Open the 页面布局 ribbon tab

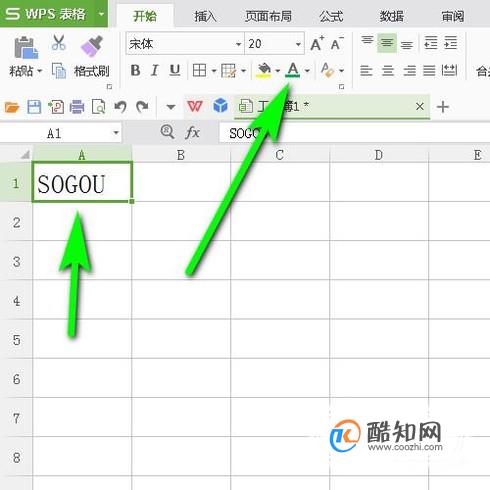(268, 16)
